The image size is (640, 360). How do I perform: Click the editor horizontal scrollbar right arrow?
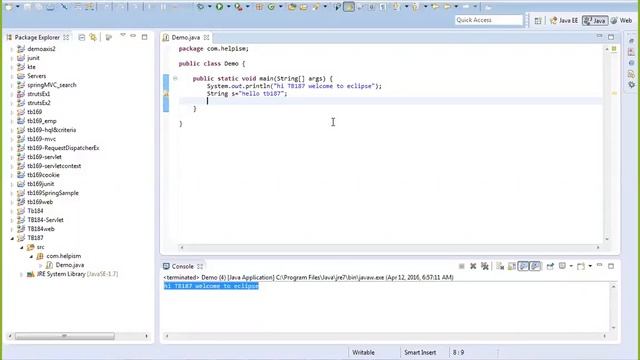click(x=598, y=247)
